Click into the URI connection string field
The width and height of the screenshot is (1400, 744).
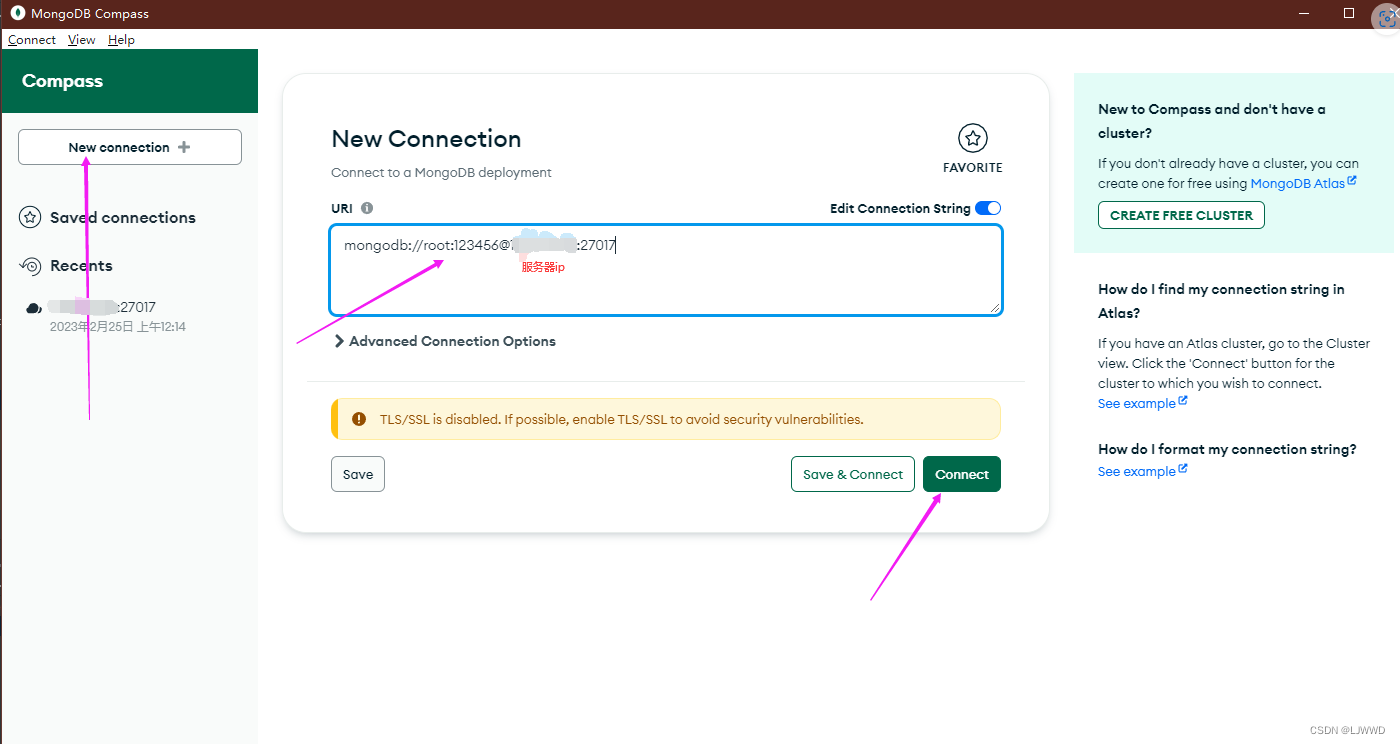coord(666,270)
